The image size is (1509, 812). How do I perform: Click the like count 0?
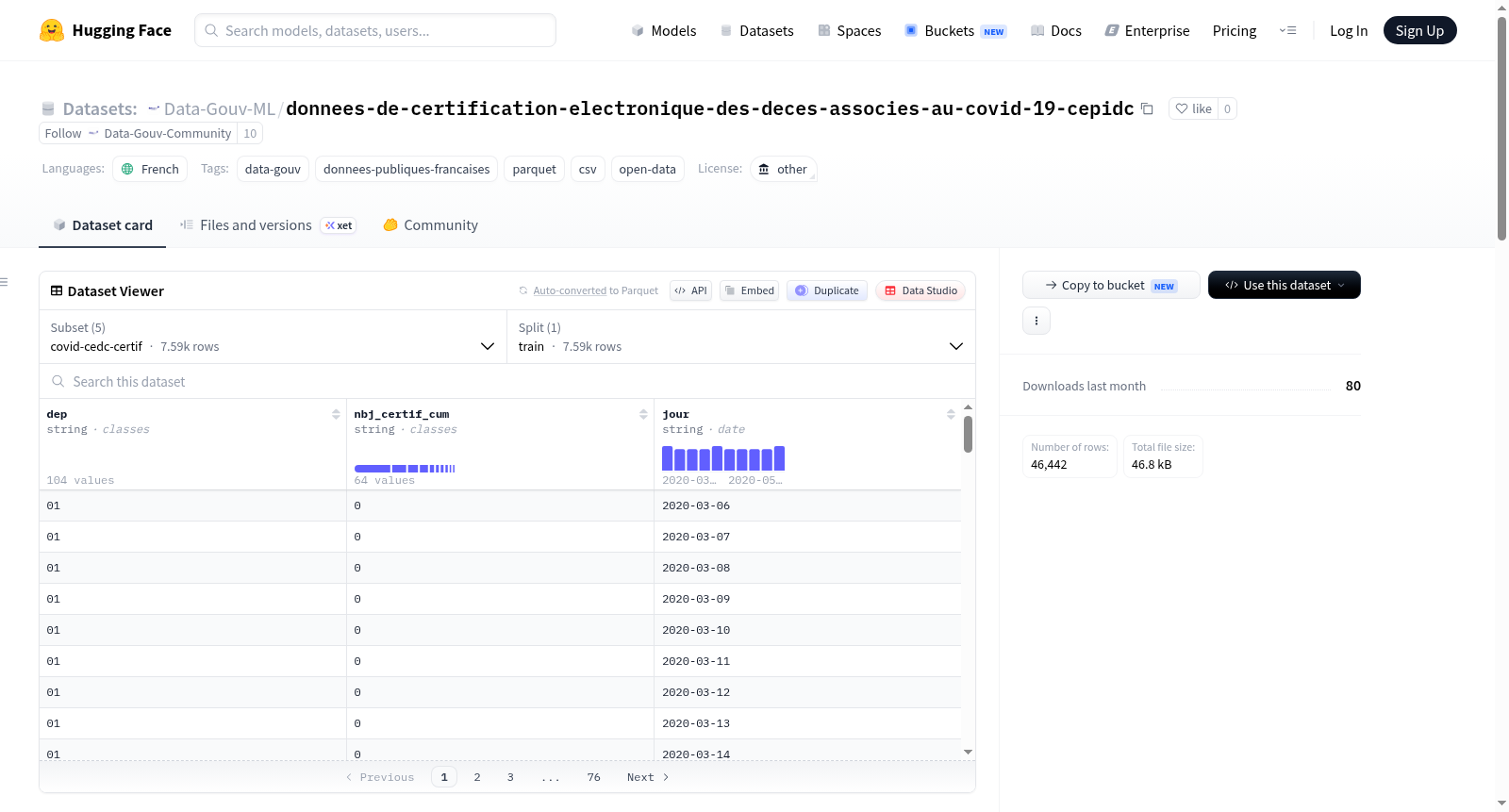(1227, 108)
